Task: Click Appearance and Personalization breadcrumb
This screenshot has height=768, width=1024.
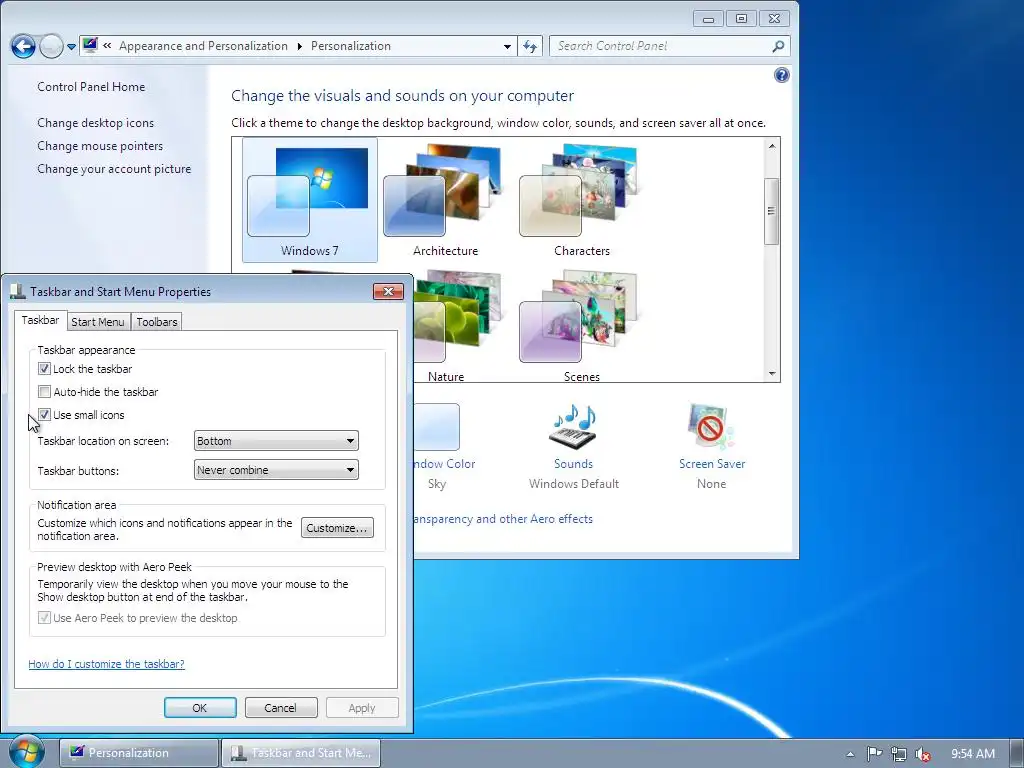Action: (x=203, y=46)
